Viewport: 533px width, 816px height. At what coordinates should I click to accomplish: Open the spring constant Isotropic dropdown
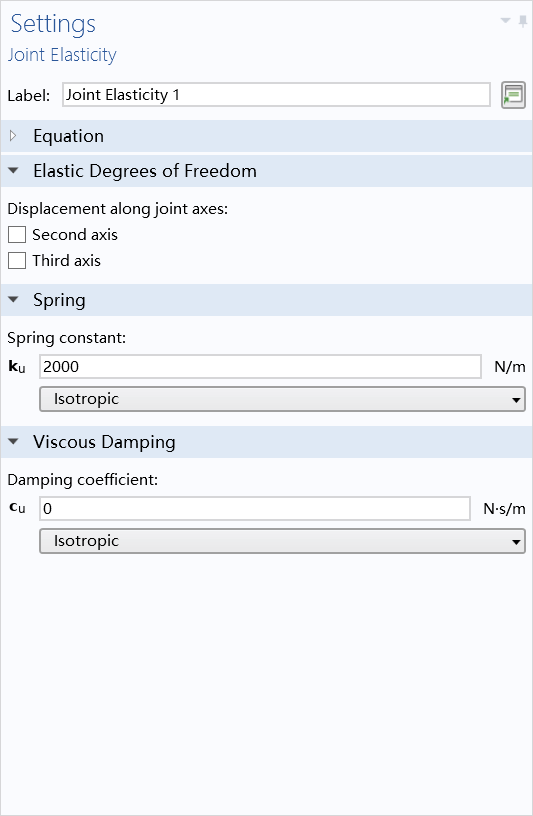(x=282, y=399)
